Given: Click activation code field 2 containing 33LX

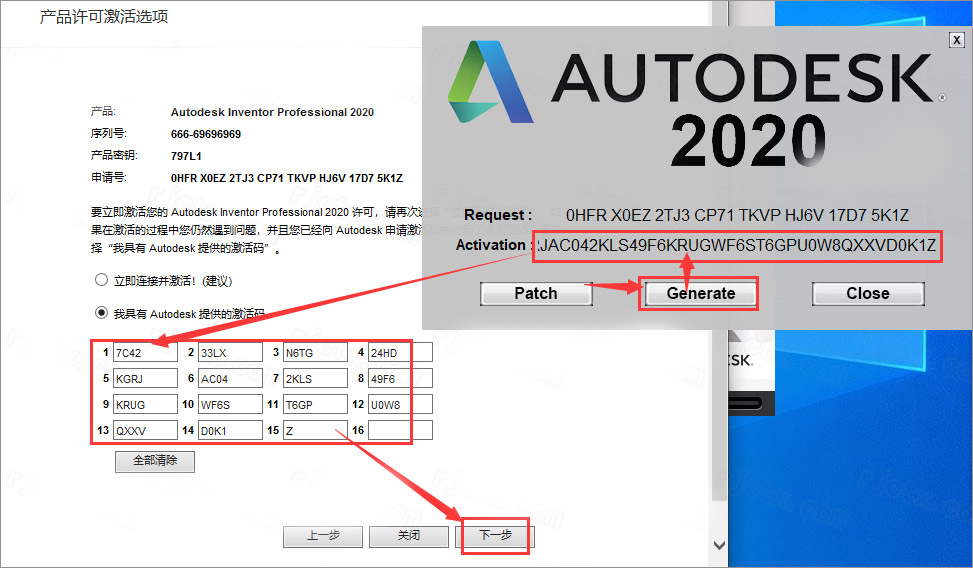Looking at the screenshot, I should click(x=230, y=353).
